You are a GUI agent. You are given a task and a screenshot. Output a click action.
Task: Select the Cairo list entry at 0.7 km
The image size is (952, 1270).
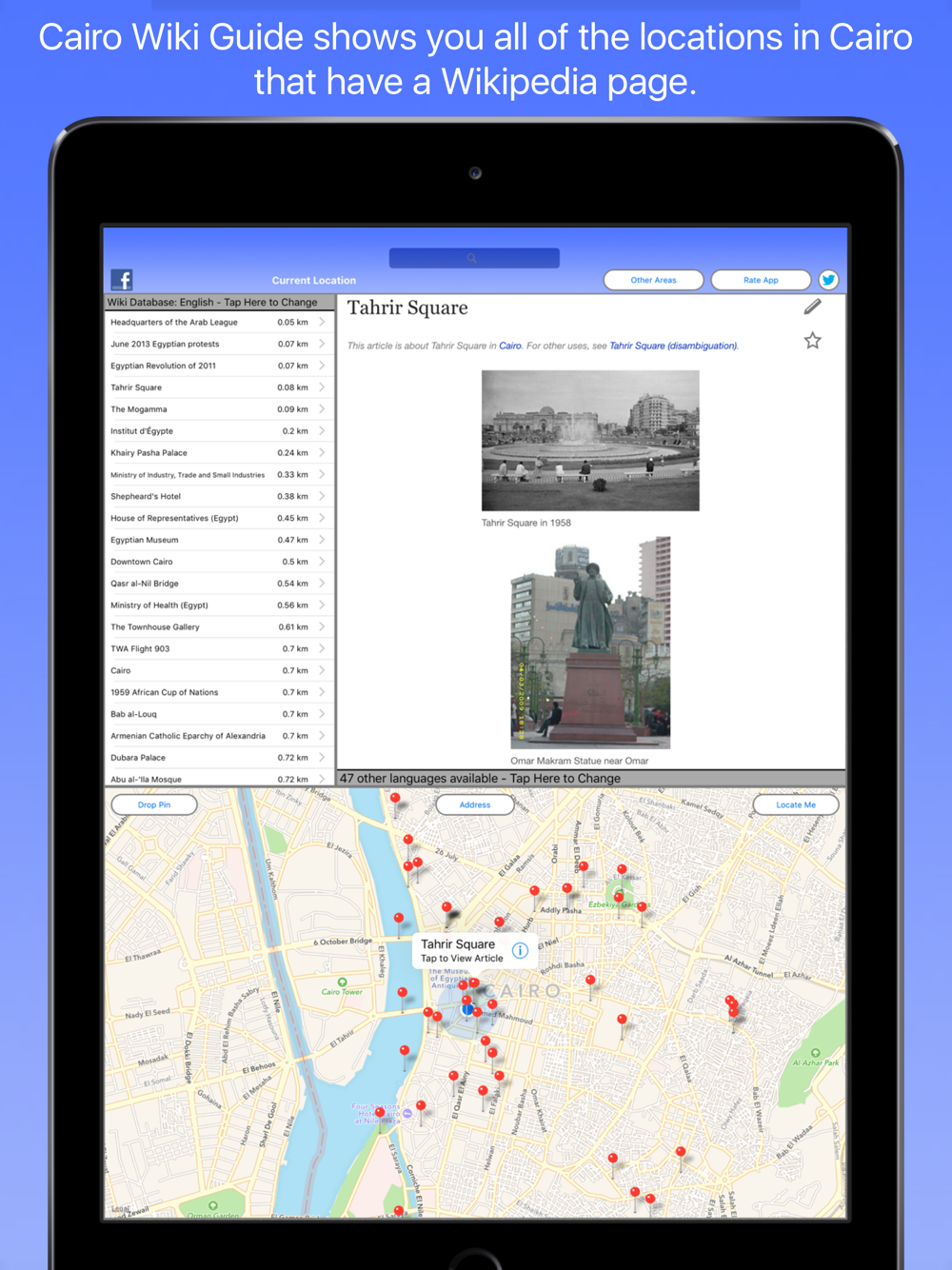point(219,670)
